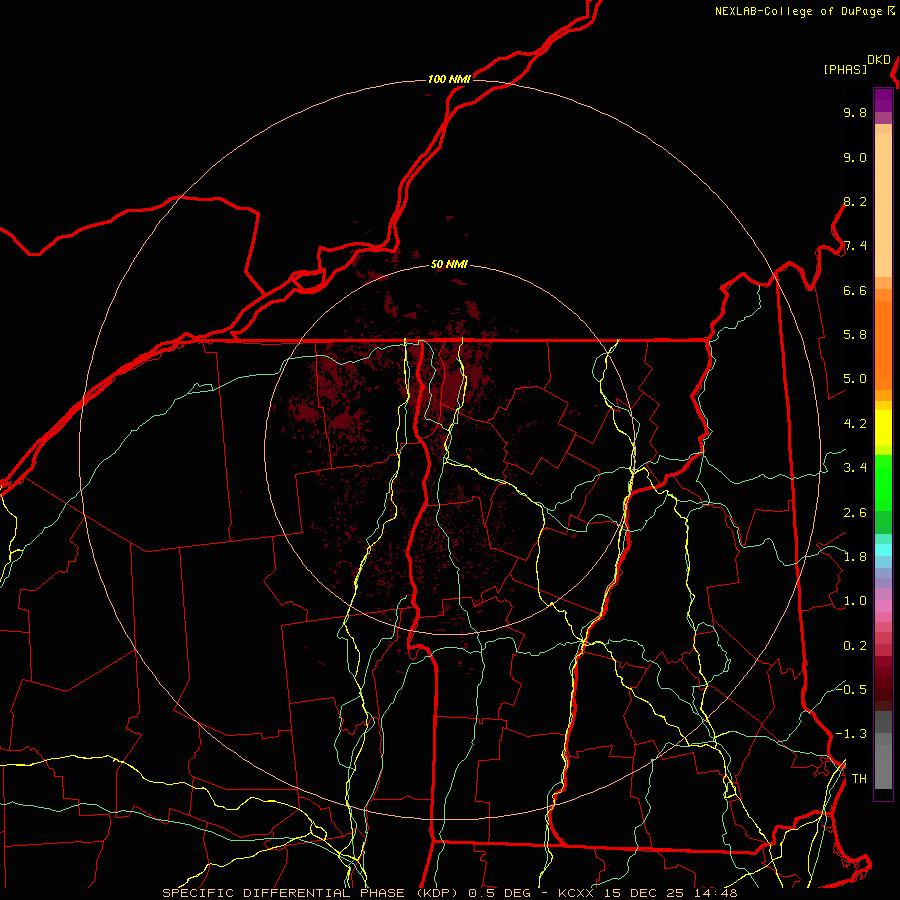Click the 0.2 value on the color scale
Image resolution: width=900 pixels, height=900 pixels.
(855, 646)
